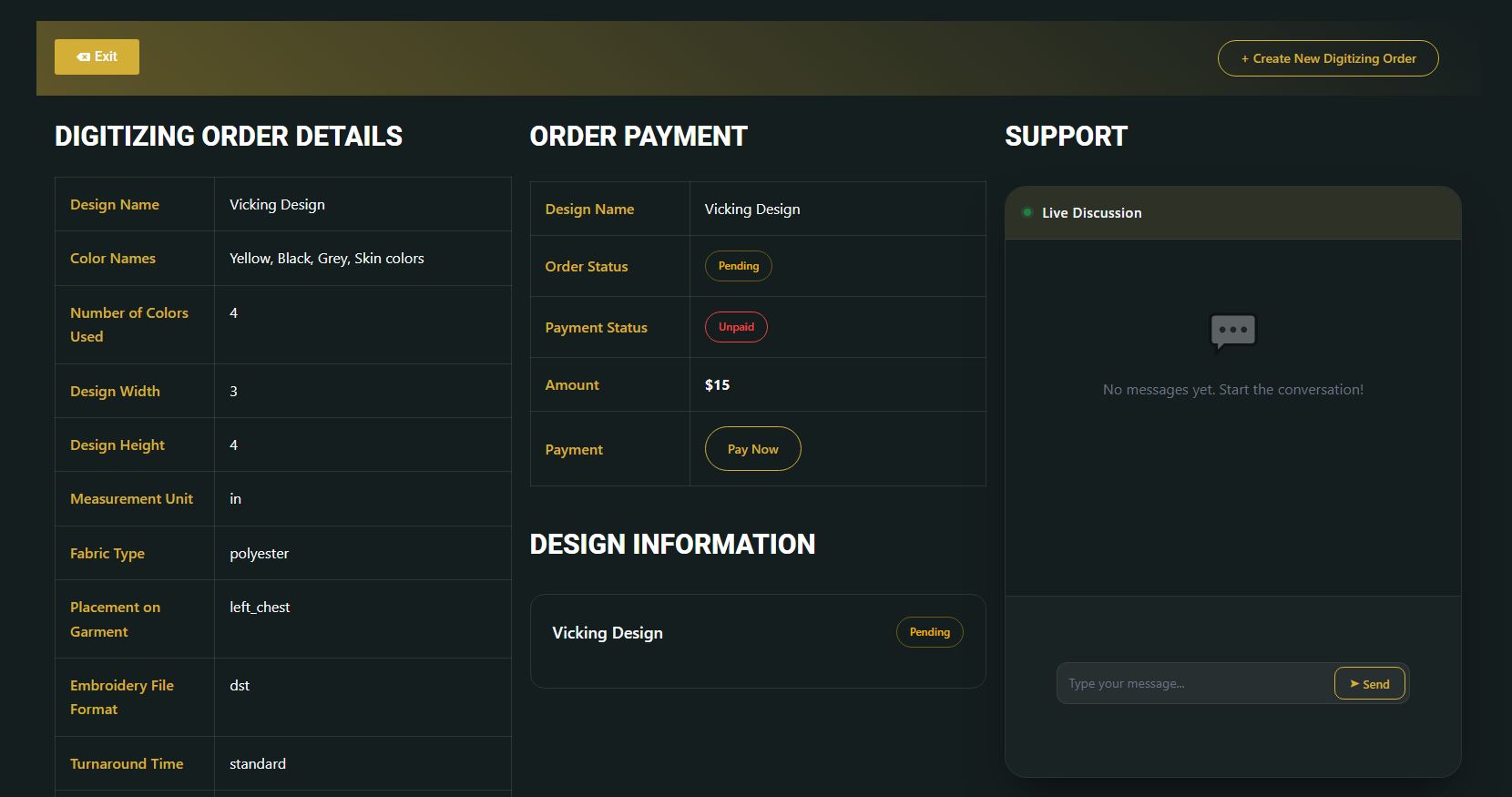The image size is (1512, 797).
Task: Click Vicking Design name in Order Payment table
Action: [752, 209]
